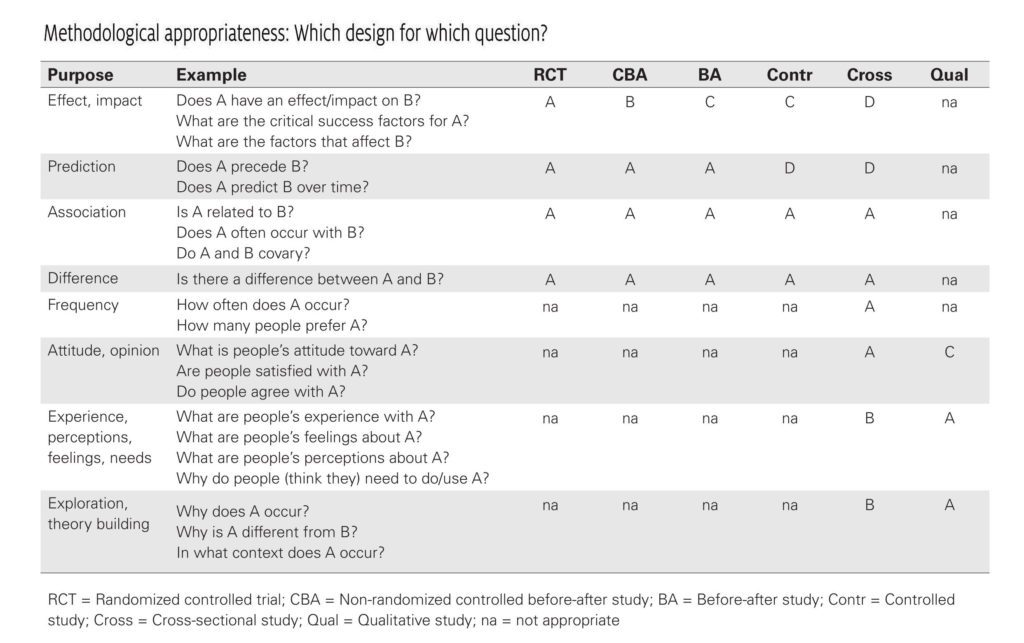
Task: Select the Frequency row label
Action: click(83, 305)
